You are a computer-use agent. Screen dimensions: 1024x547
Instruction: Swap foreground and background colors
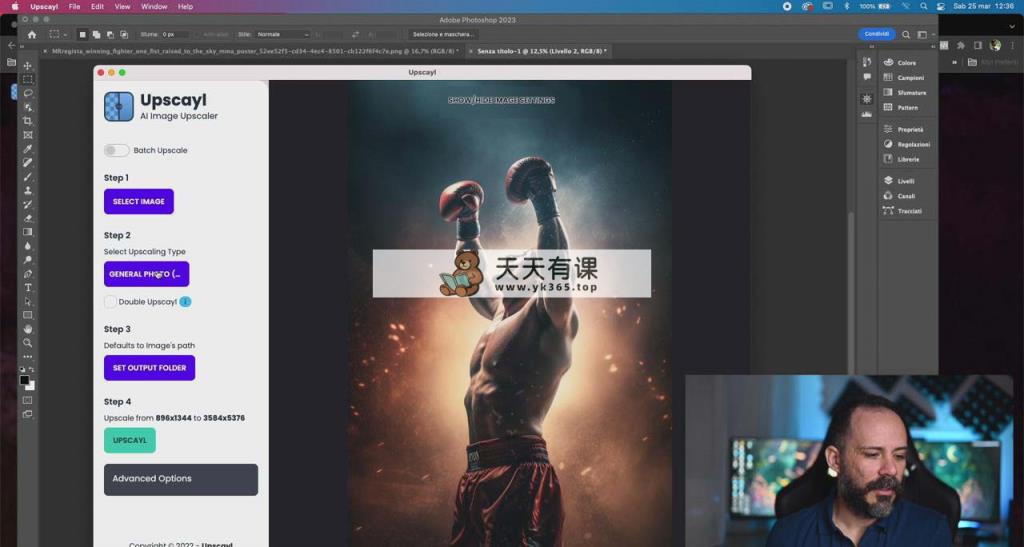tap(31, 370)
